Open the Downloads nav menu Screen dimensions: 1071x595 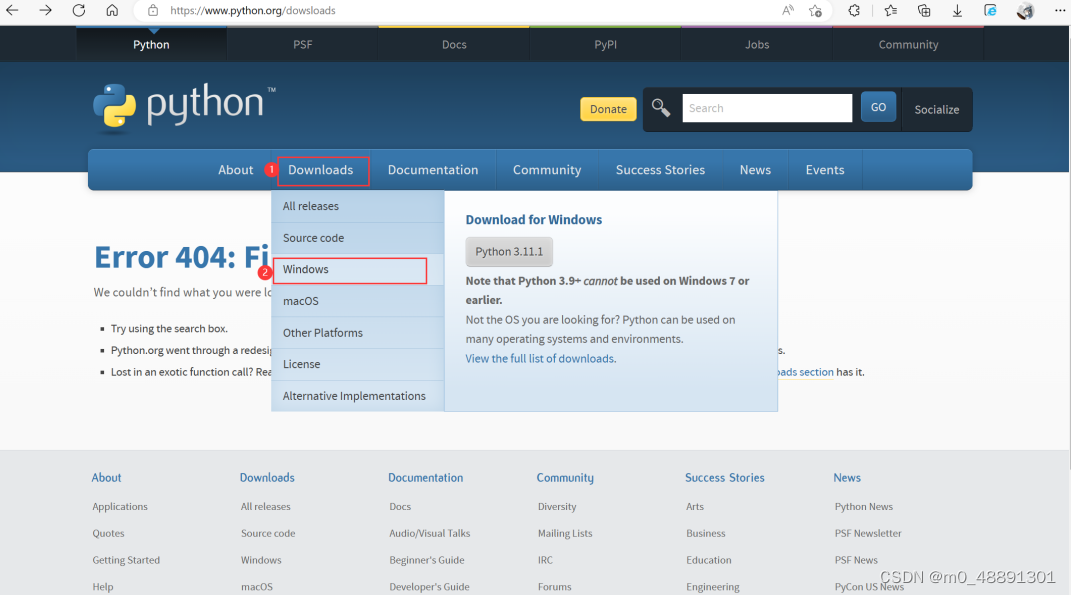coord(320,170)
